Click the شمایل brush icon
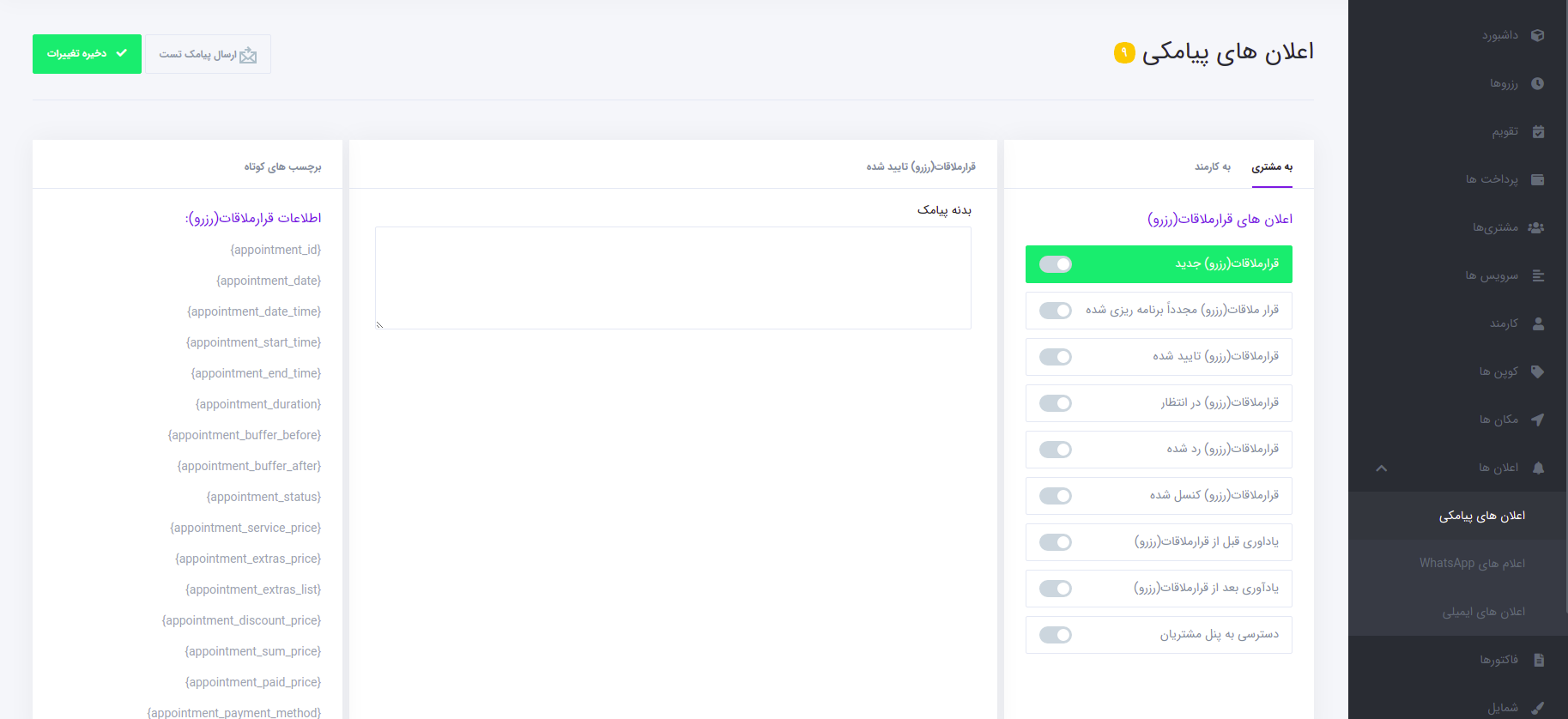The width and height of the screenshot is (1568, 719). tap(1538, 708)
